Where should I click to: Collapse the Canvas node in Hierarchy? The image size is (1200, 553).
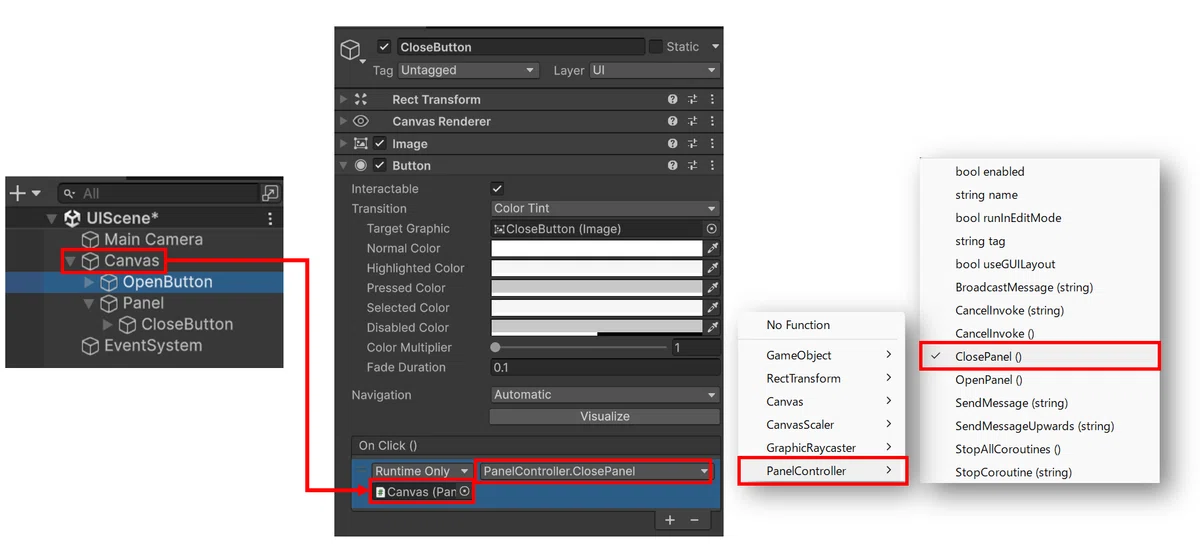tap(70, 261)
